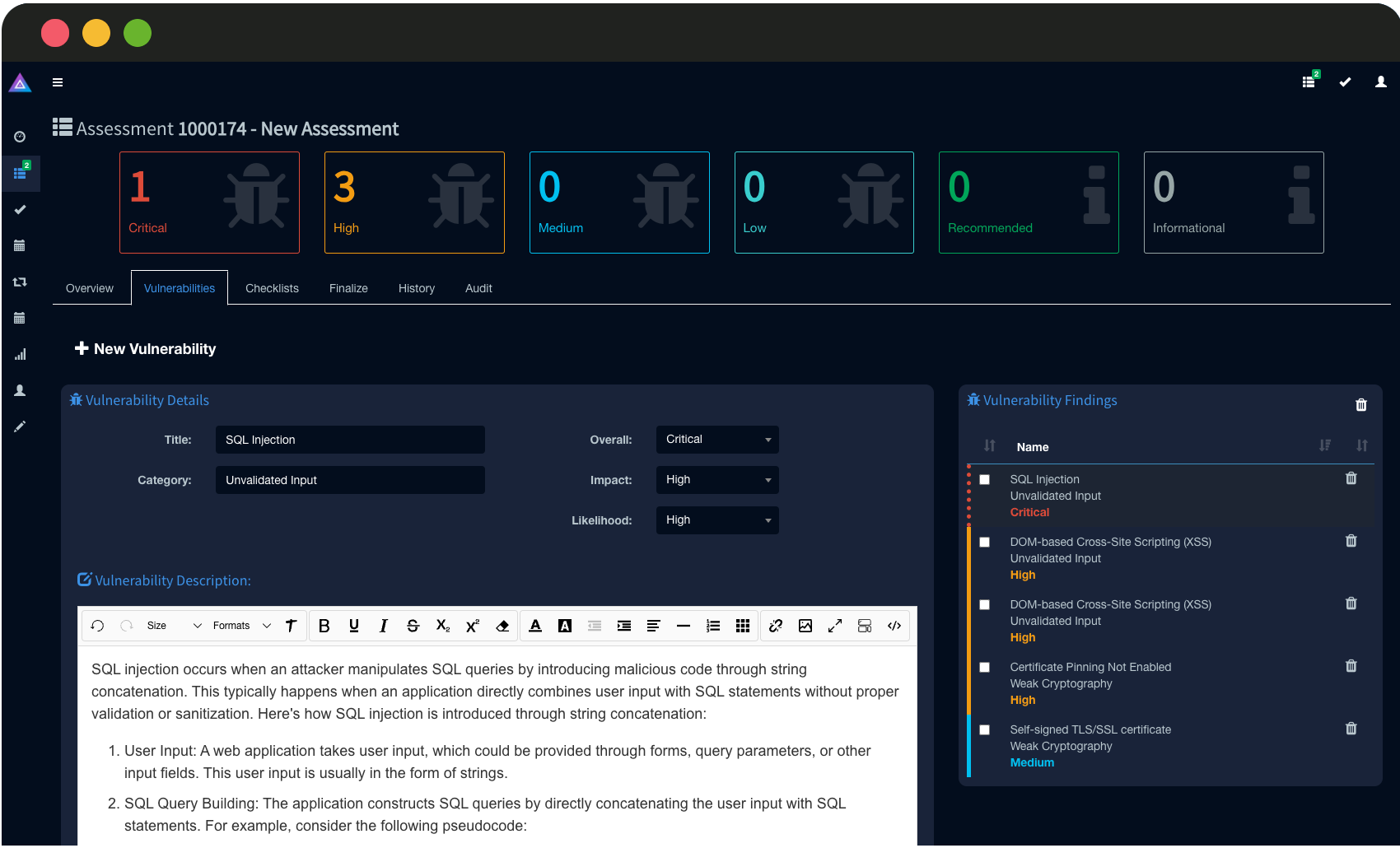The height and width of the screenshot is (848, 1400).
Task: Apply strikethrough formatting
Action: (413, 626)
